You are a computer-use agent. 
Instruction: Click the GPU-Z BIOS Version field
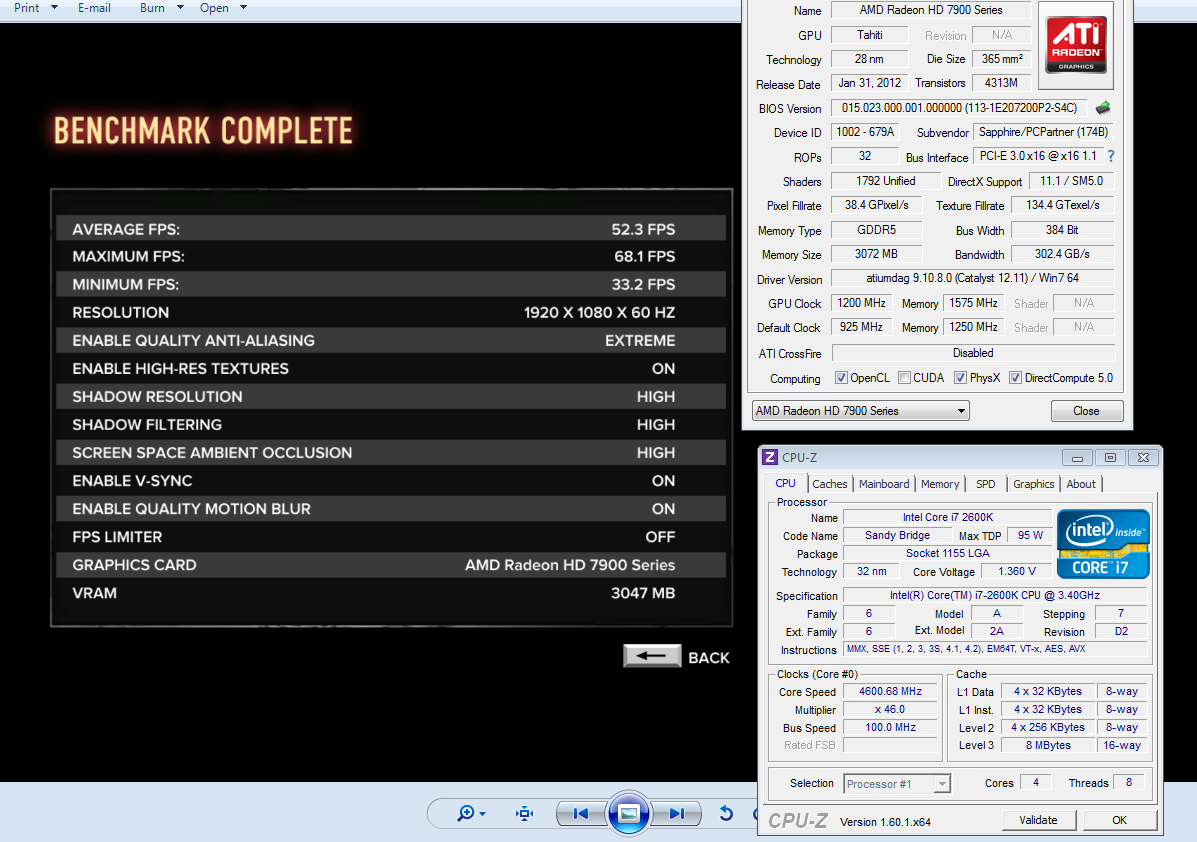[x=960, y=108]
